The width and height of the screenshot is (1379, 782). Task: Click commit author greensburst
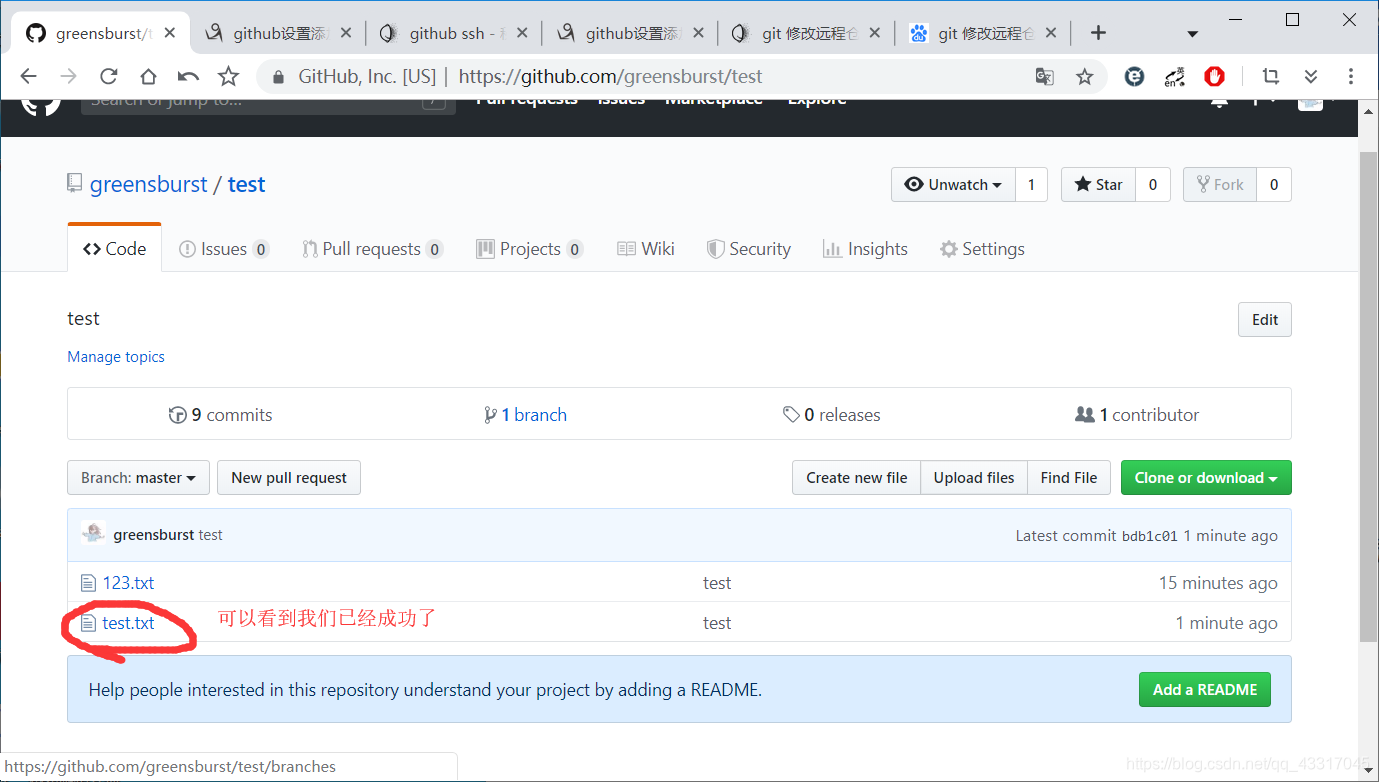[154, 535]
